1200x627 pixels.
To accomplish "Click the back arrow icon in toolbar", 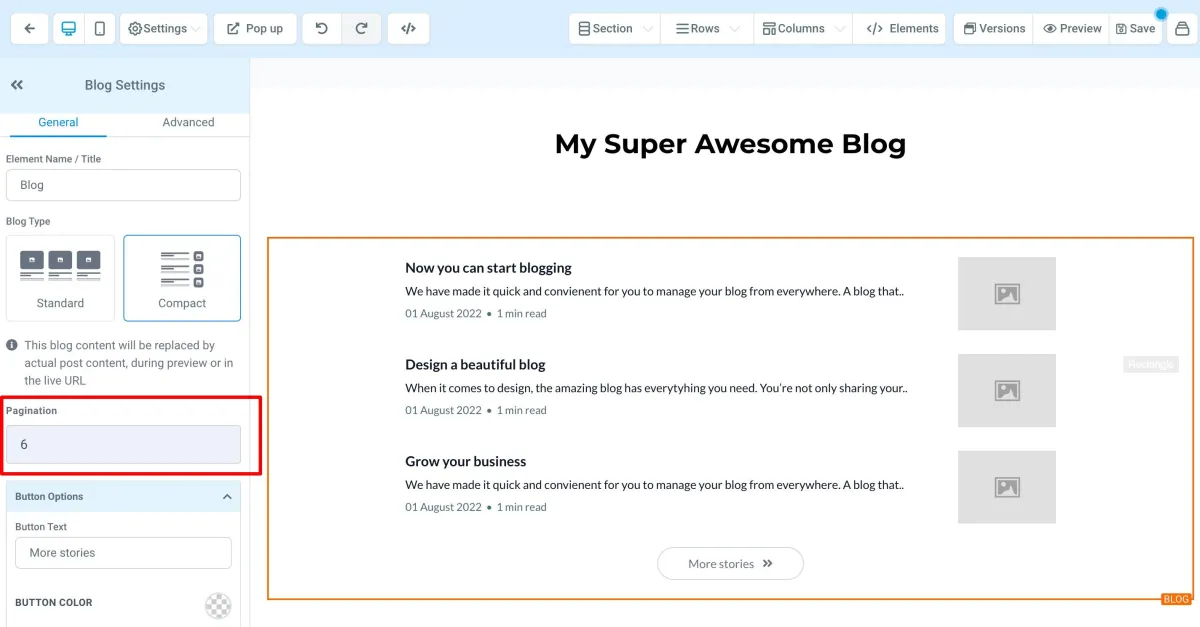I will 30,29.
